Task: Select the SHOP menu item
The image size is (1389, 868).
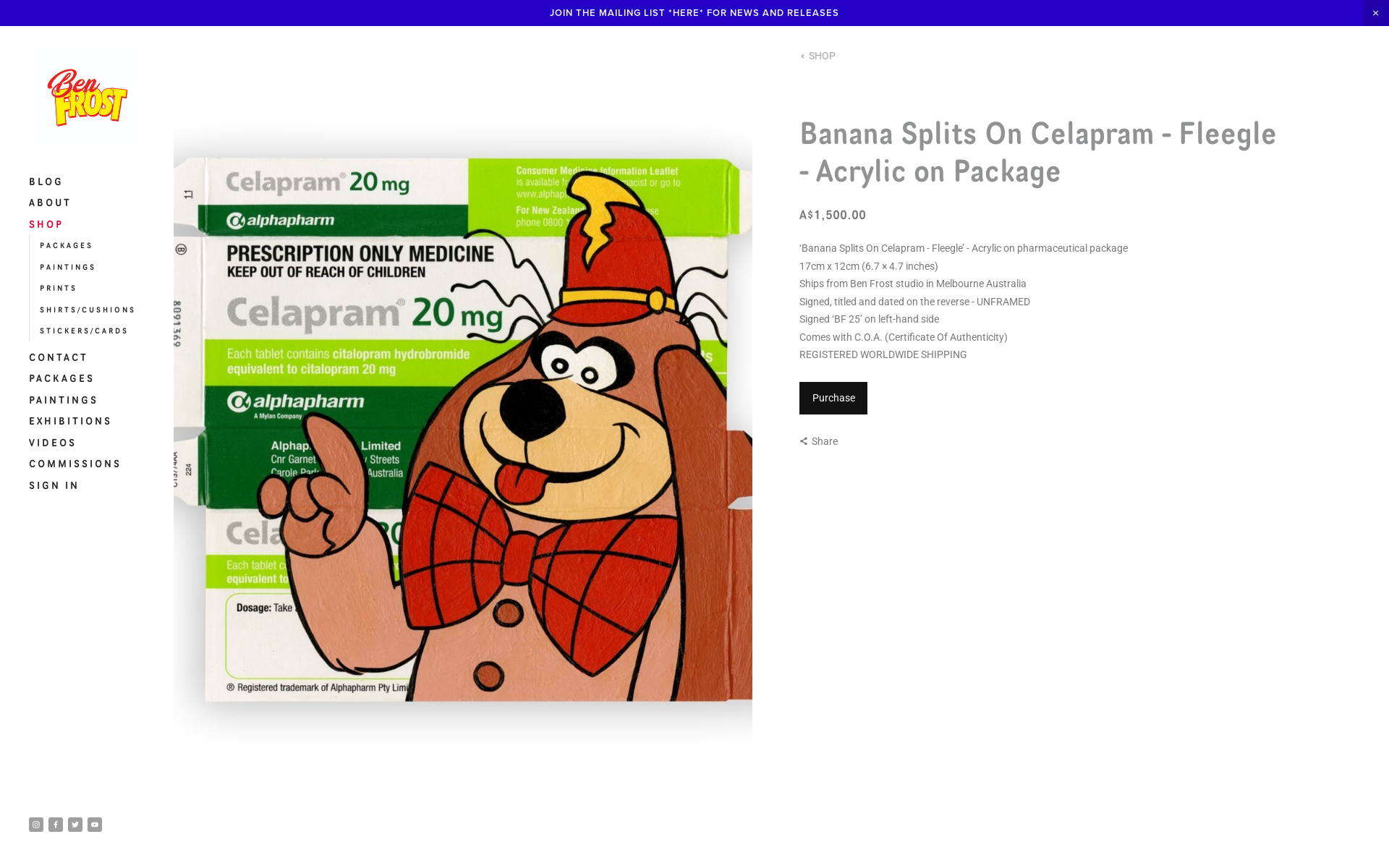Action: 46,224
